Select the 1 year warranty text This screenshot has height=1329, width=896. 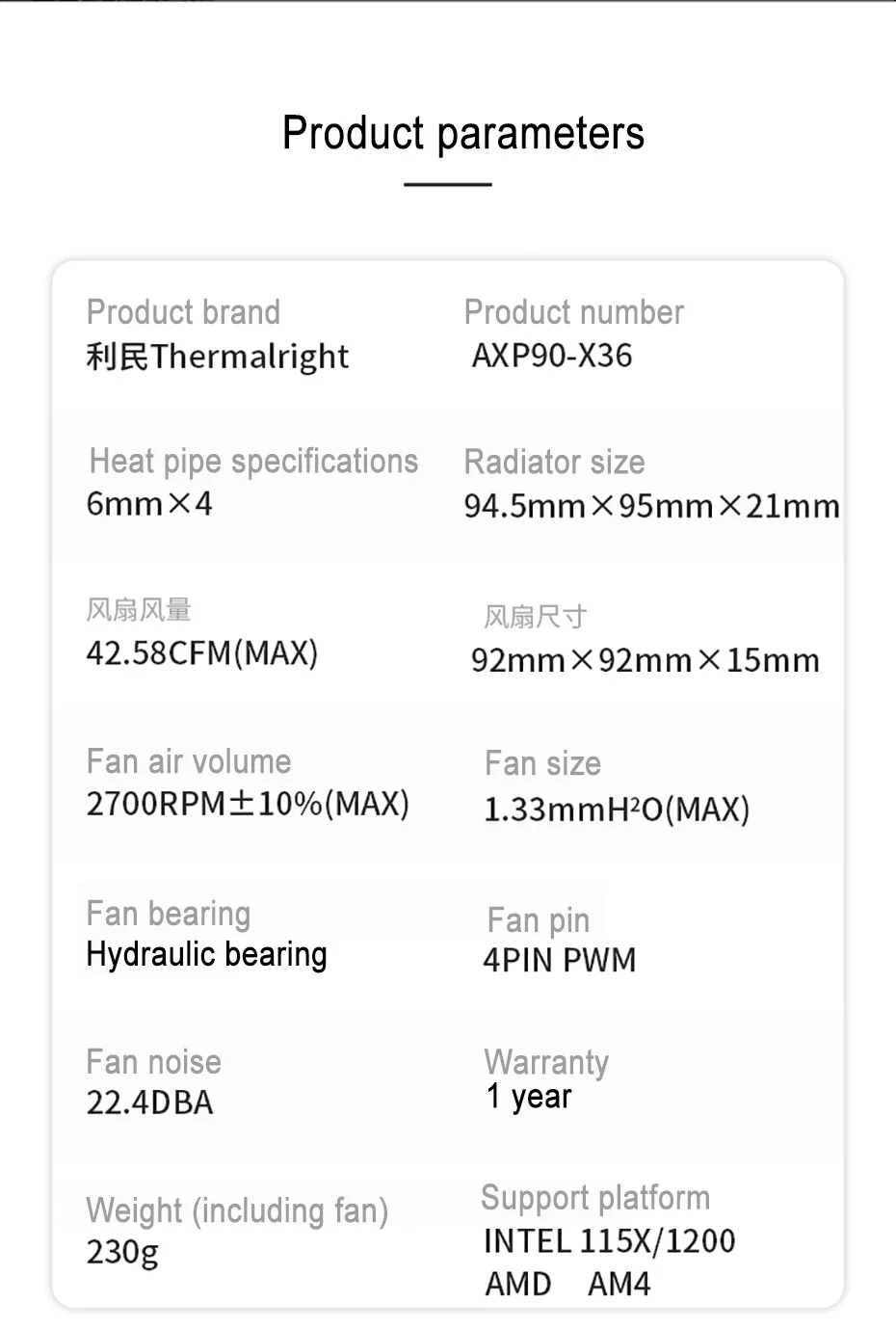coord(529,1097)
